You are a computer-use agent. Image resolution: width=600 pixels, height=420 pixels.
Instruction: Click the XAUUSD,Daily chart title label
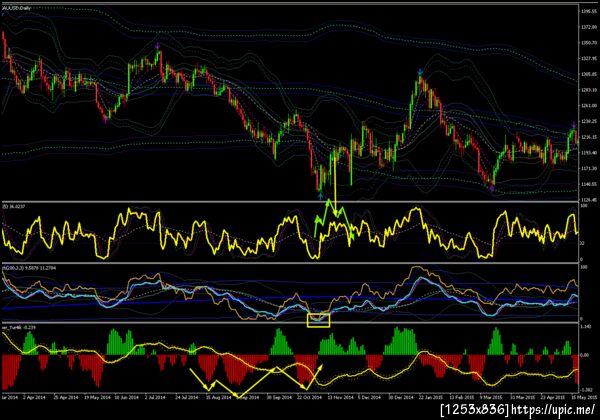click(17, 8)
